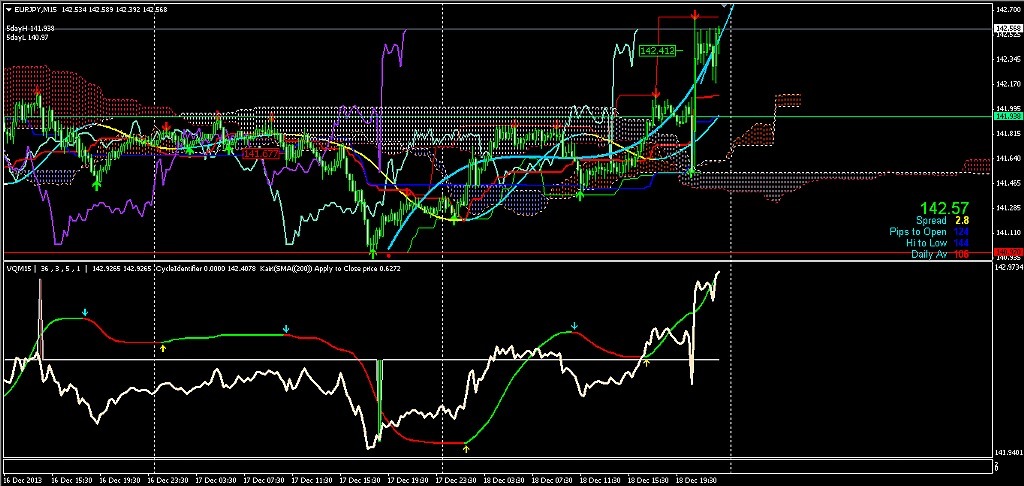Click the red 140.920 price axis tag
The image size is (1024, 486).
coord(1008,253)
